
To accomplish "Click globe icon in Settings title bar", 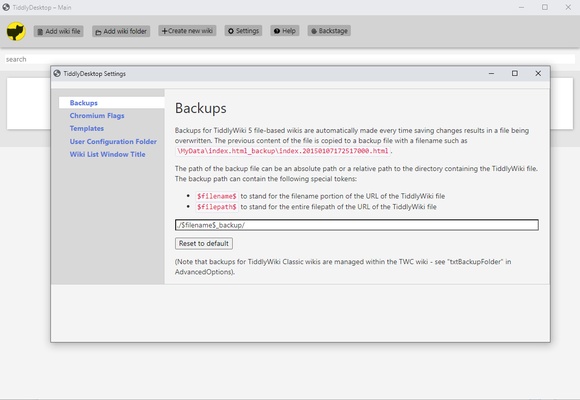I will 57,74.
